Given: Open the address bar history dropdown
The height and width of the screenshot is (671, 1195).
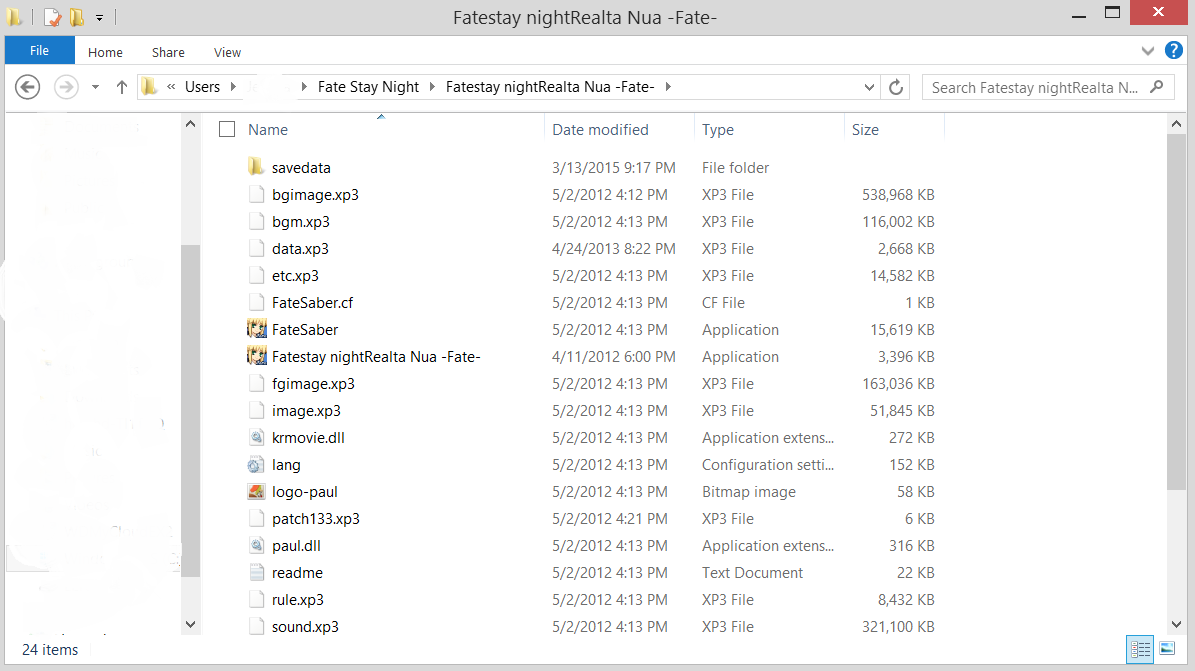Looking at the screenshot, I should pyautogui.click(x=869, y=87).
